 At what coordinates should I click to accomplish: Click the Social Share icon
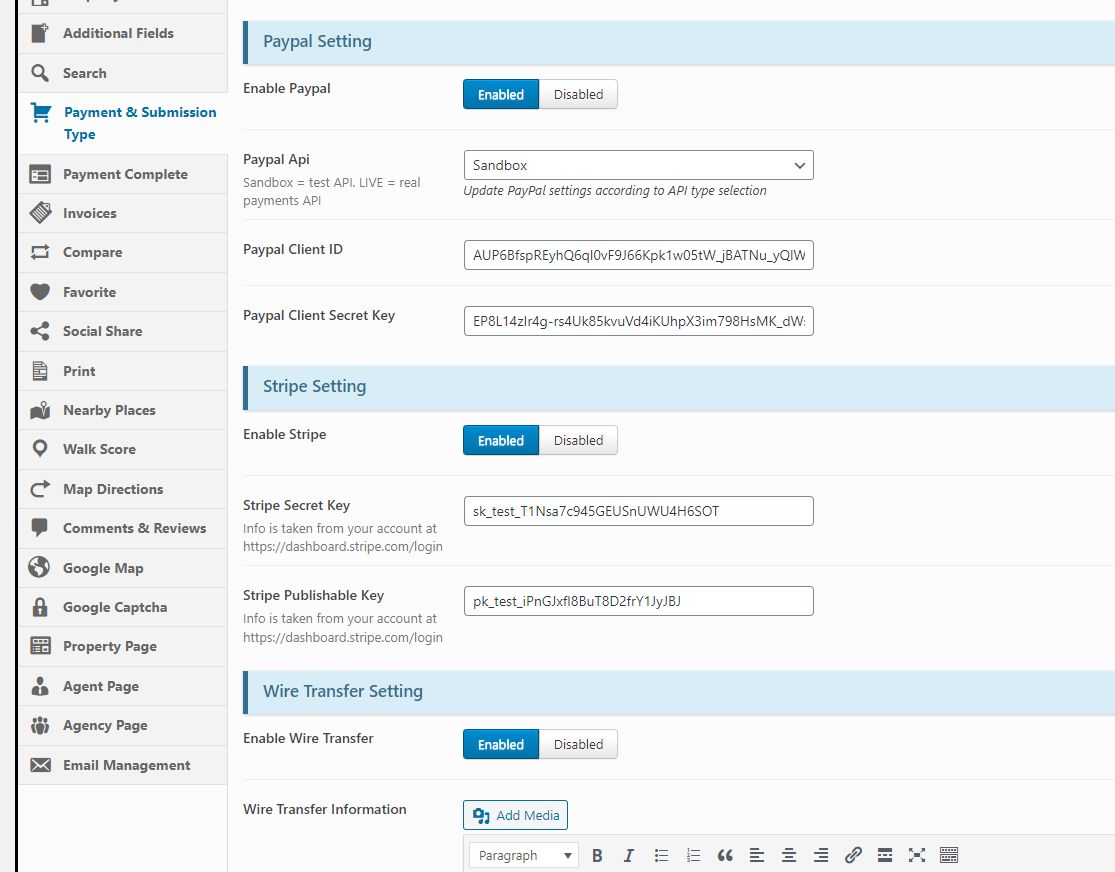tap(41, 331)
